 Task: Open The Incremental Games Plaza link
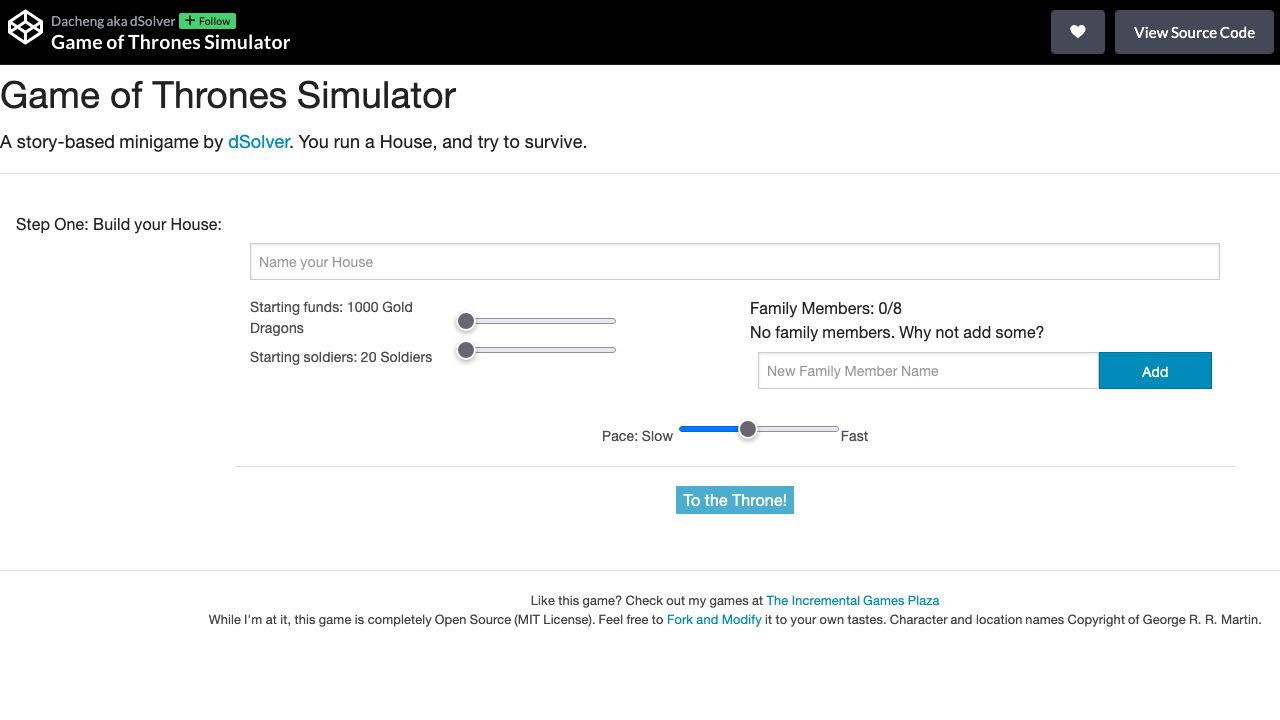click(x=853, y=601)
